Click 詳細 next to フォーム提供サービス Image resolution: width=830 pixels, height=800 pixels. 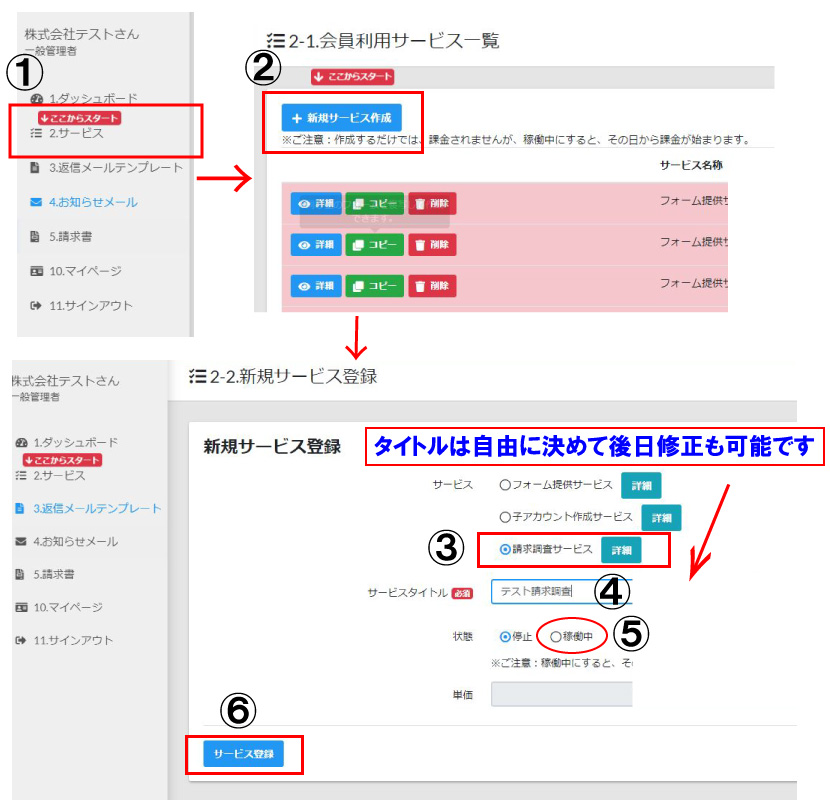click(x=641, y=486)
